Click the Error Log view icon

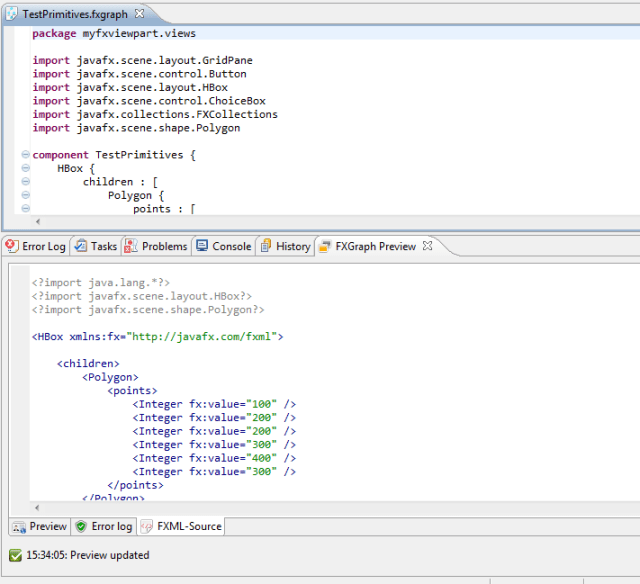(x=12, y=246)
